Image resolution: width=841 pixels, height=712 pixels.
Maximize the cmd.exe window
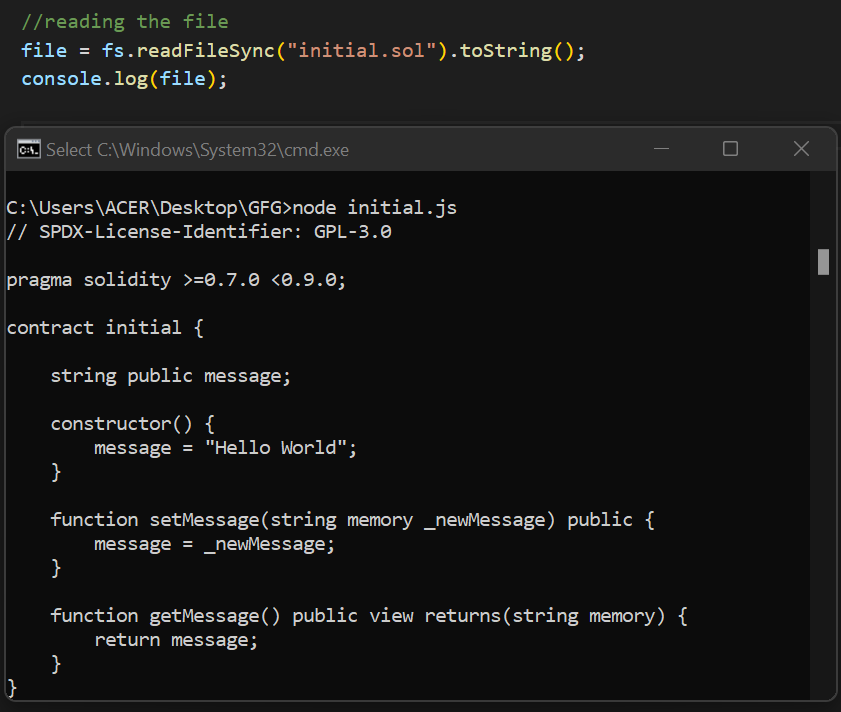(x=730, y=149)
